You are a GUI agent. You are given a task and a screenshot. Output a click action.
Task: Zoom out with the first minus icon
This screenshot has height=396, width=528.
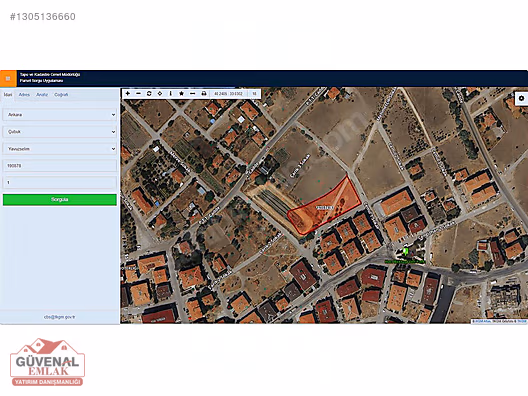(138, 94)
